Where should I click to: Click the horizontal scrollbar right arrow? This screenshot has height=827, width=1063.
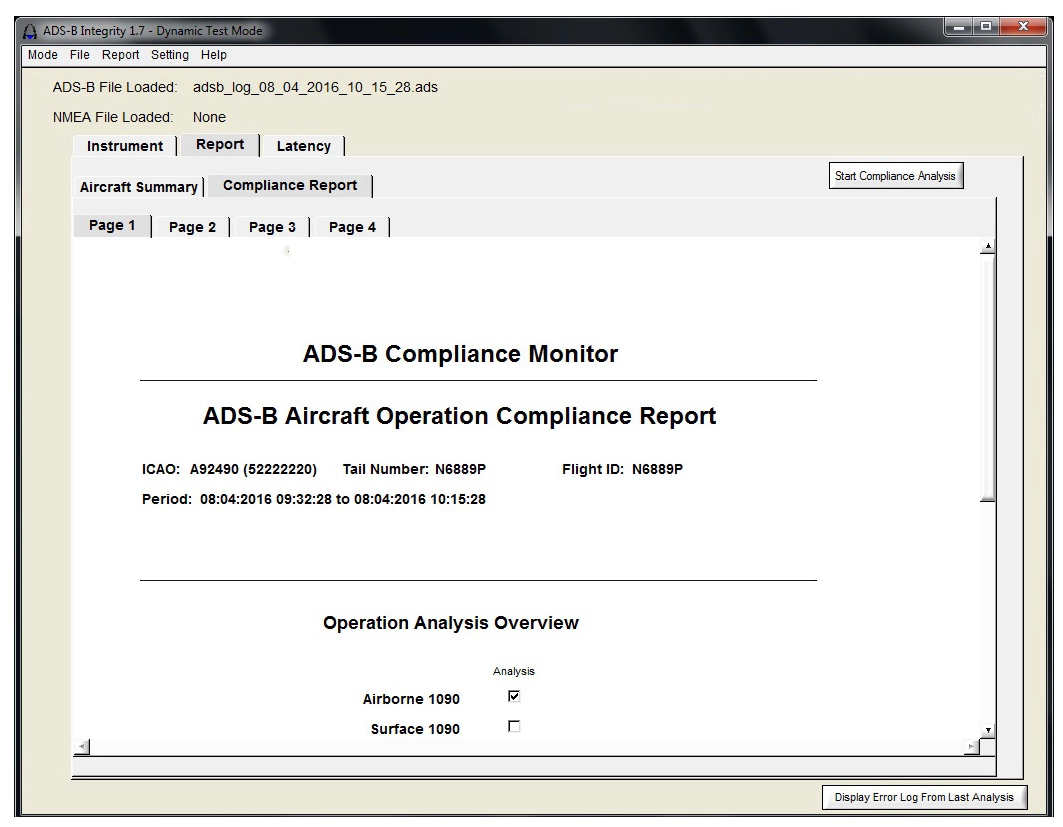point(971,747)
